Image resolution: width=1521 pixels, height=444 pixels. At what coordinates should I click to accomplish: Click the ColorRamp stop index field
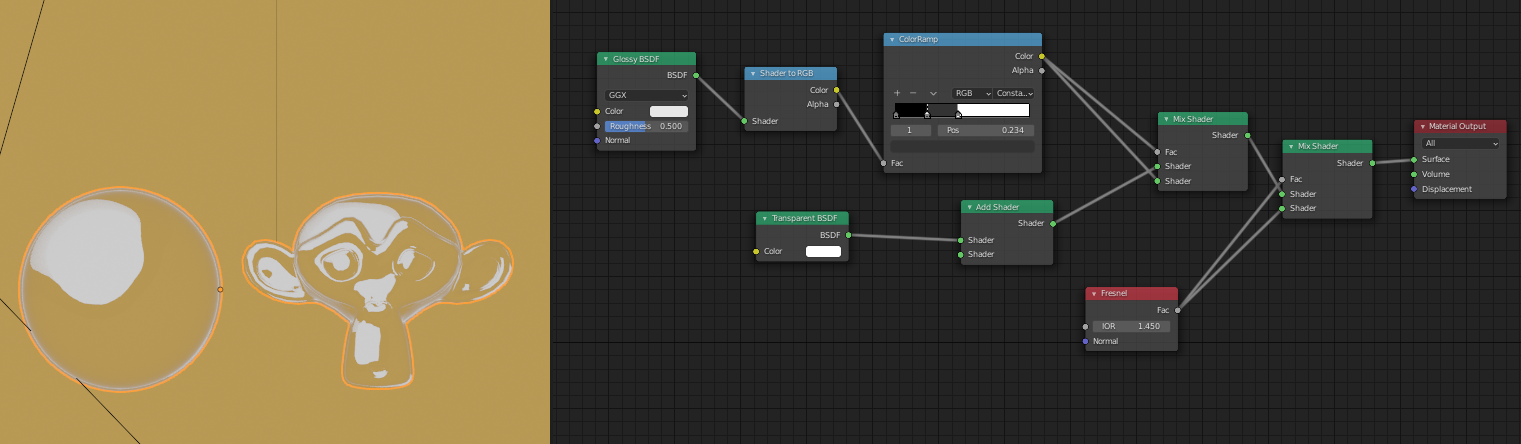coord(911,131)
